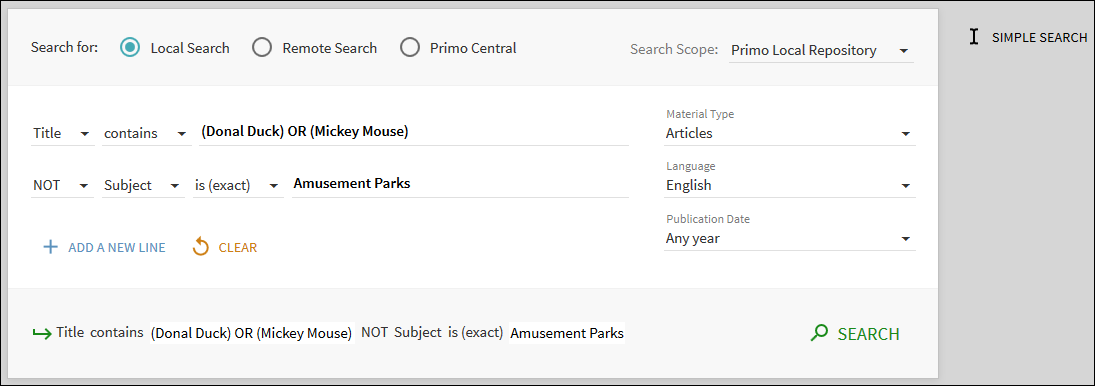Click the CLEAR button text

coord(237,247)
